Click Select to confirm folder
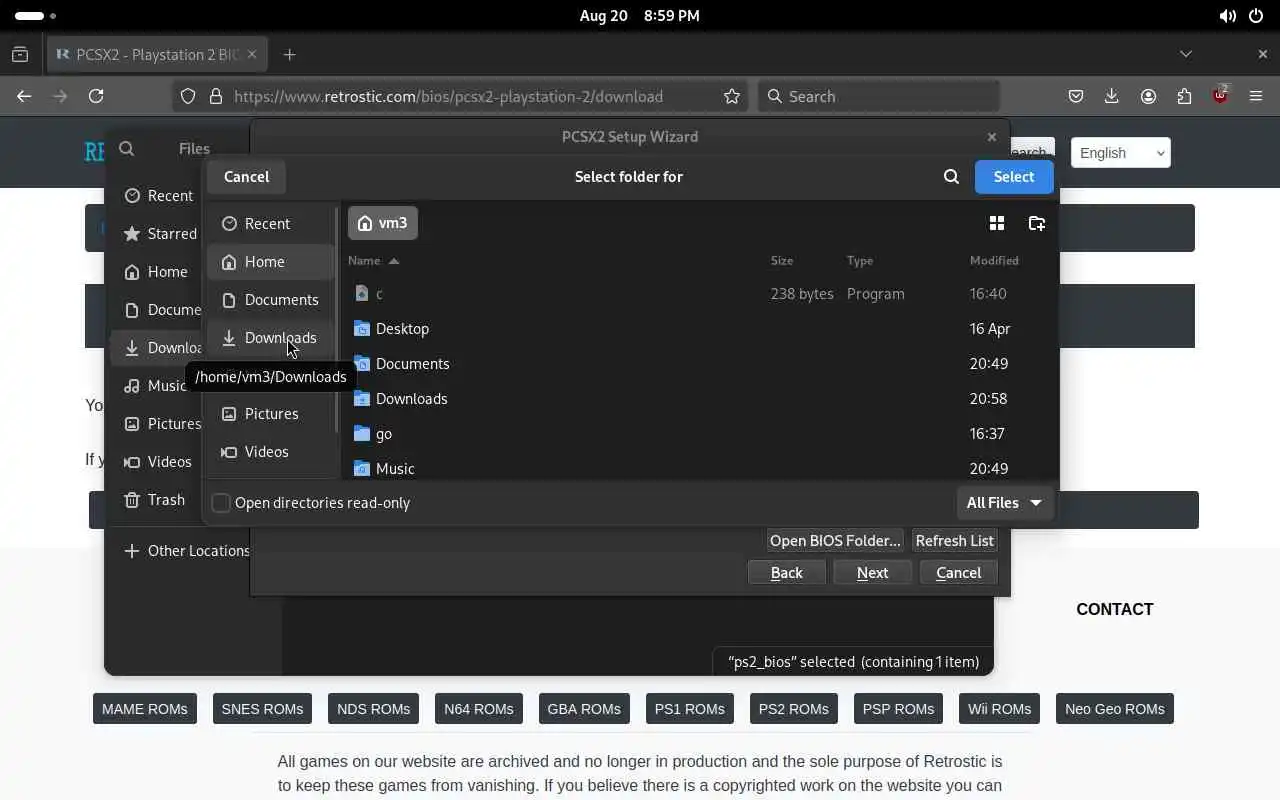The height and width of the screenshot is (800, 1280). point(1014,177)
